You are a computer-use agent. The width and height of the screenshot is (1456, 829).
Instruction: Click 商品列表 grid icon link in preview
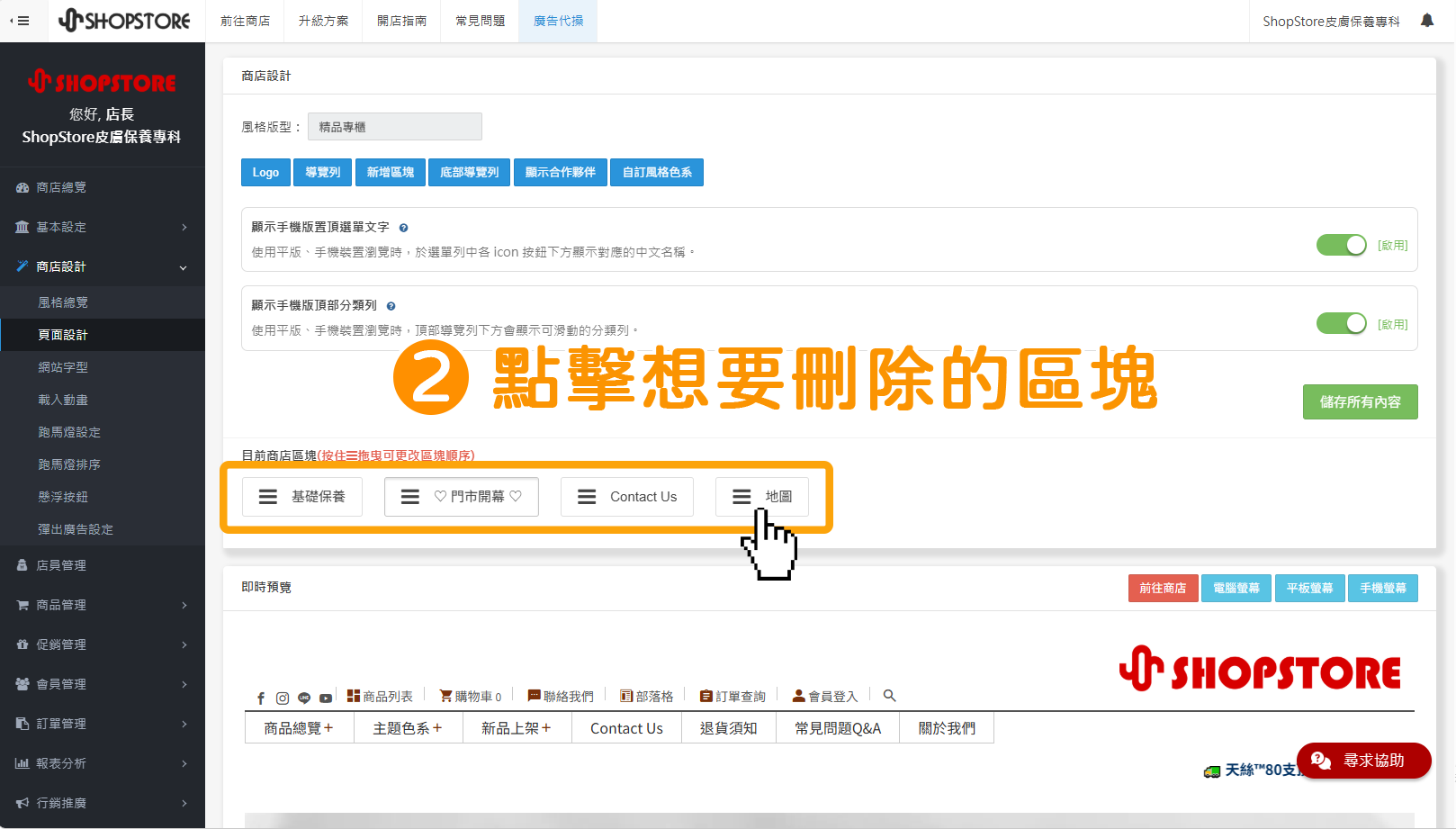380,697
